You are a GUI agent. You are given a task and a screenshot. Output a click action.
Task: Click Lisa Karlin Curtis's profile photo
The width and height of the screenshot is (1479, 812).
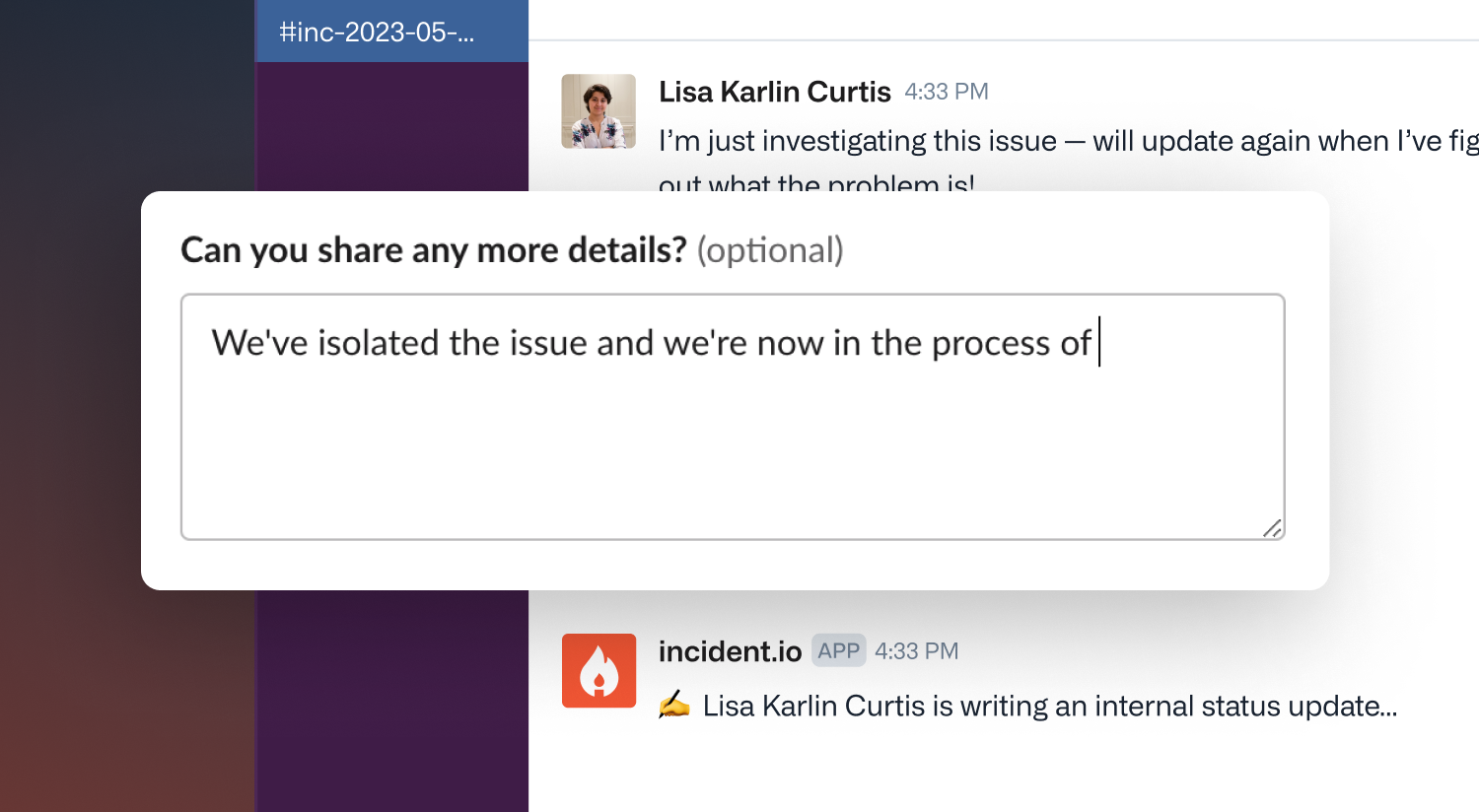(x=599, y=111)
